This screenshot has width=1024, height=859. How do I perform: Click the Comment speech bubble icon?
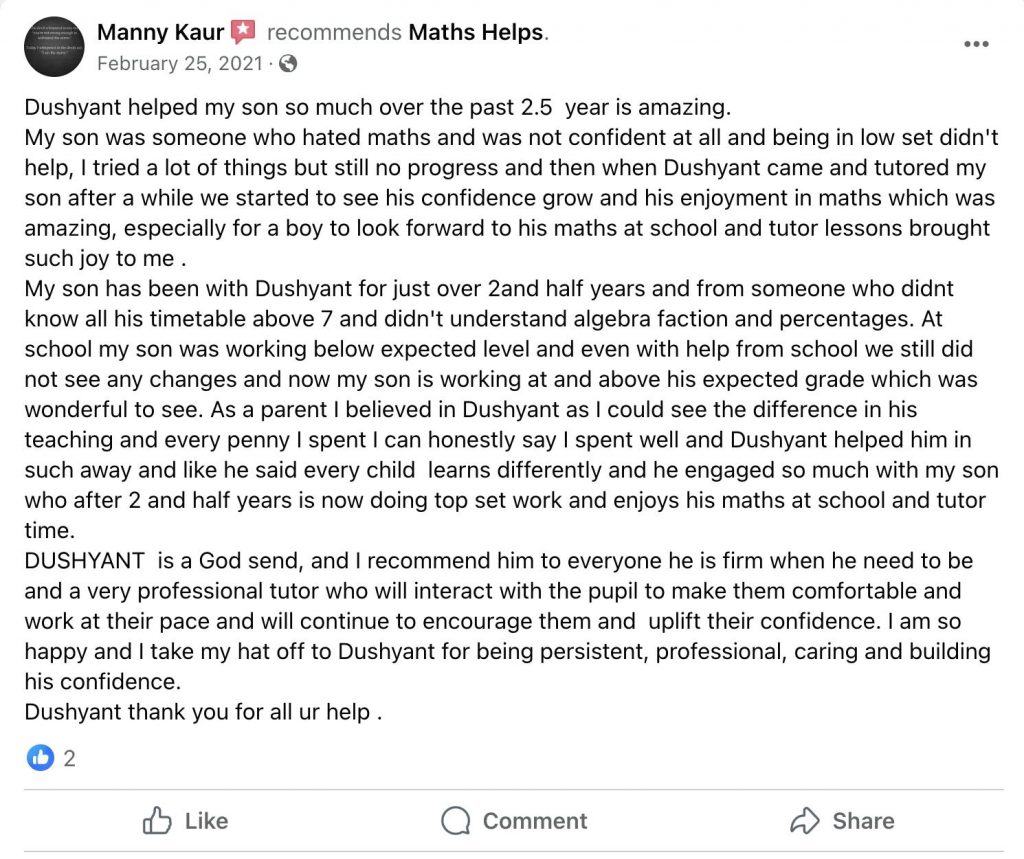click(x=456, y=821)
